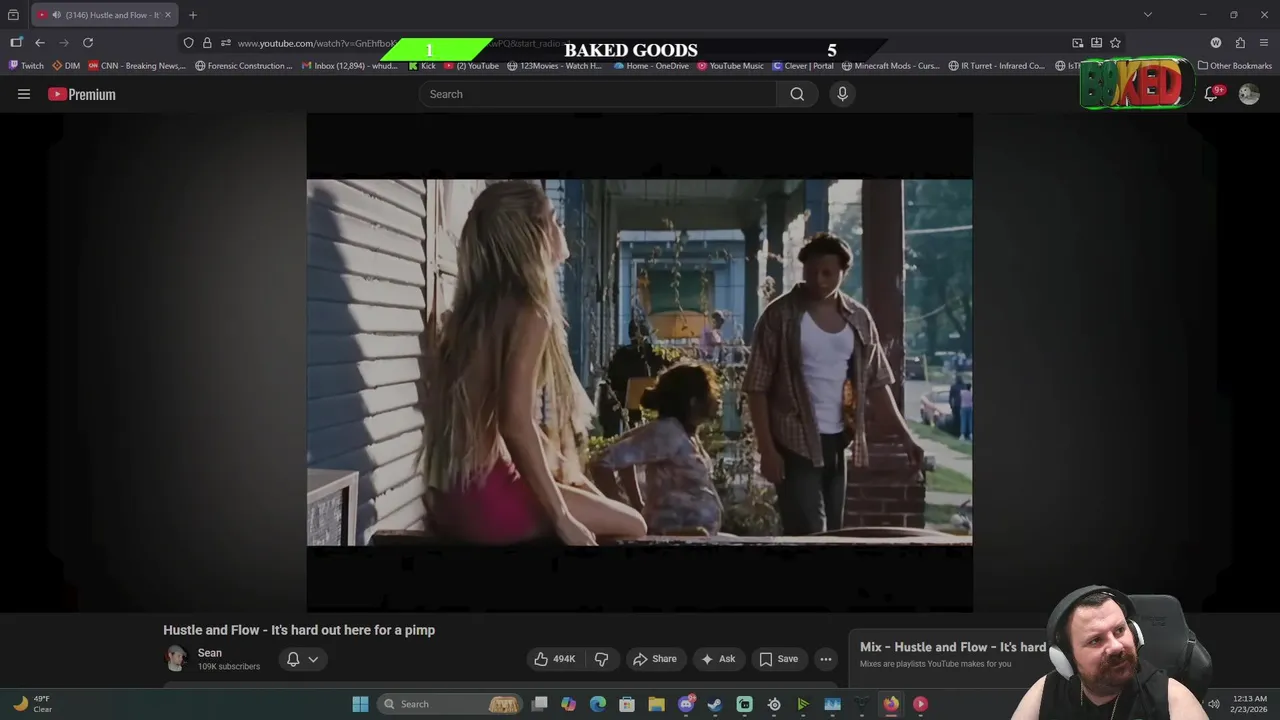The width and height of the screenshot is (1280, 720).
Task: Open Task View in the taskbar
Action: [x=539, y=704]
